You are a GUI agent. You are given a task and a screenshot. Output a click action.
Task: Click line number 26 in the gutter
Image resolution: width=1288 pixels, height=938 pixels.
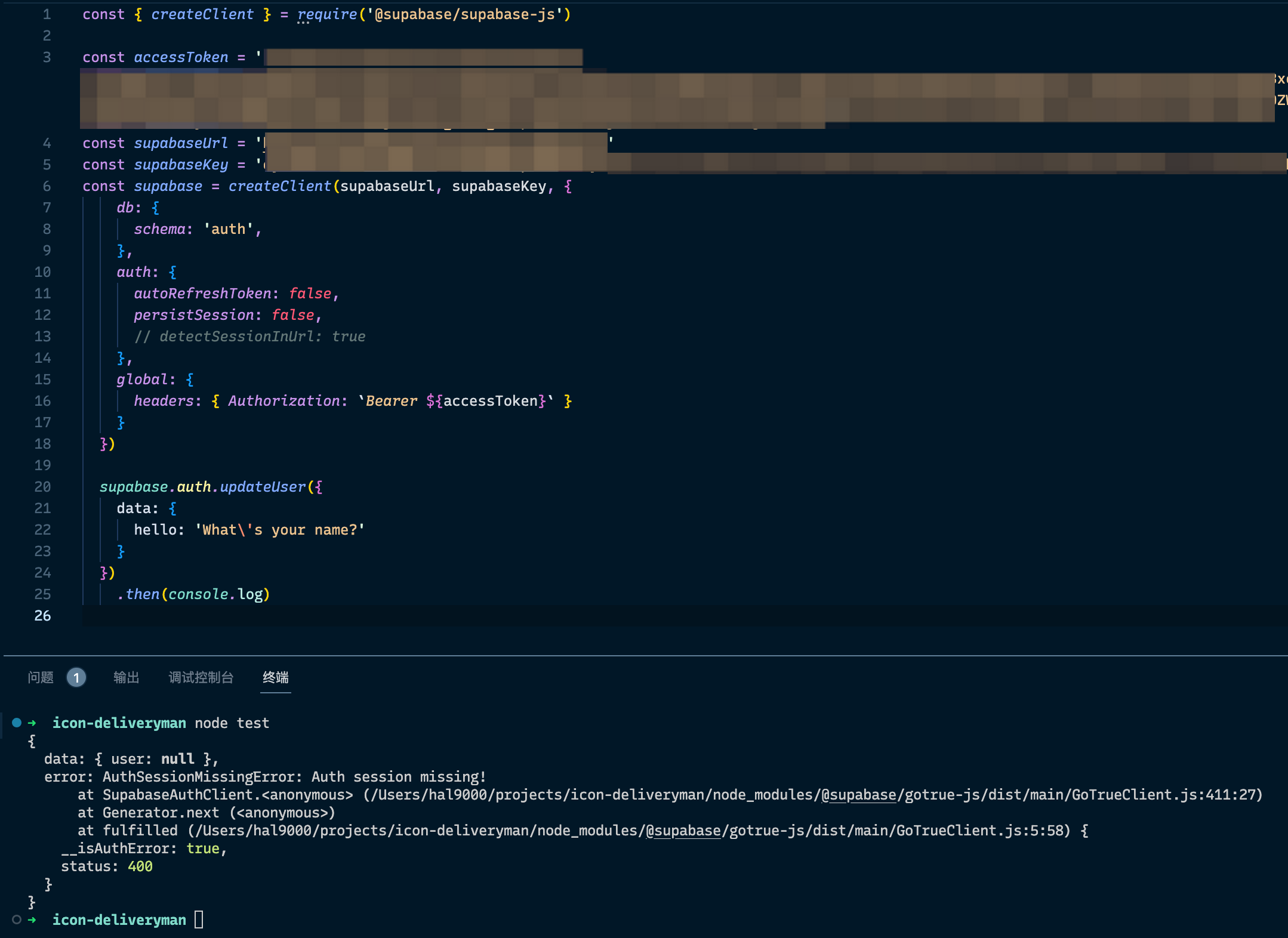[x=42, y=616]
